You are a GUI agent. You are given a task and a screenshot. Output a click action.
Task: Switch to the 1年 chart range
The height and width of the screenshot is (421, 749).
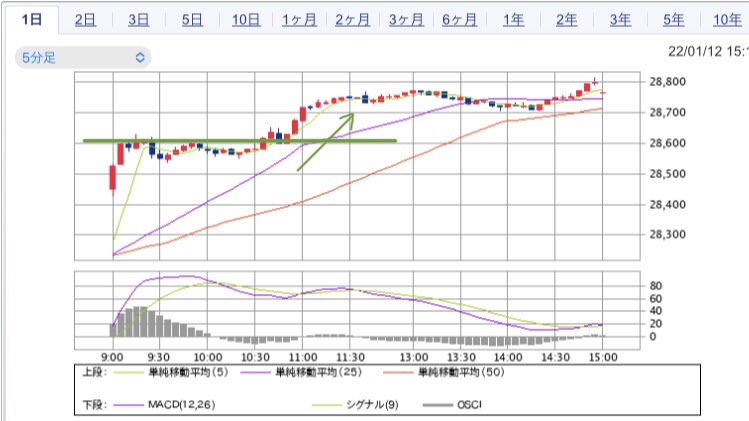tap(513, 20)
